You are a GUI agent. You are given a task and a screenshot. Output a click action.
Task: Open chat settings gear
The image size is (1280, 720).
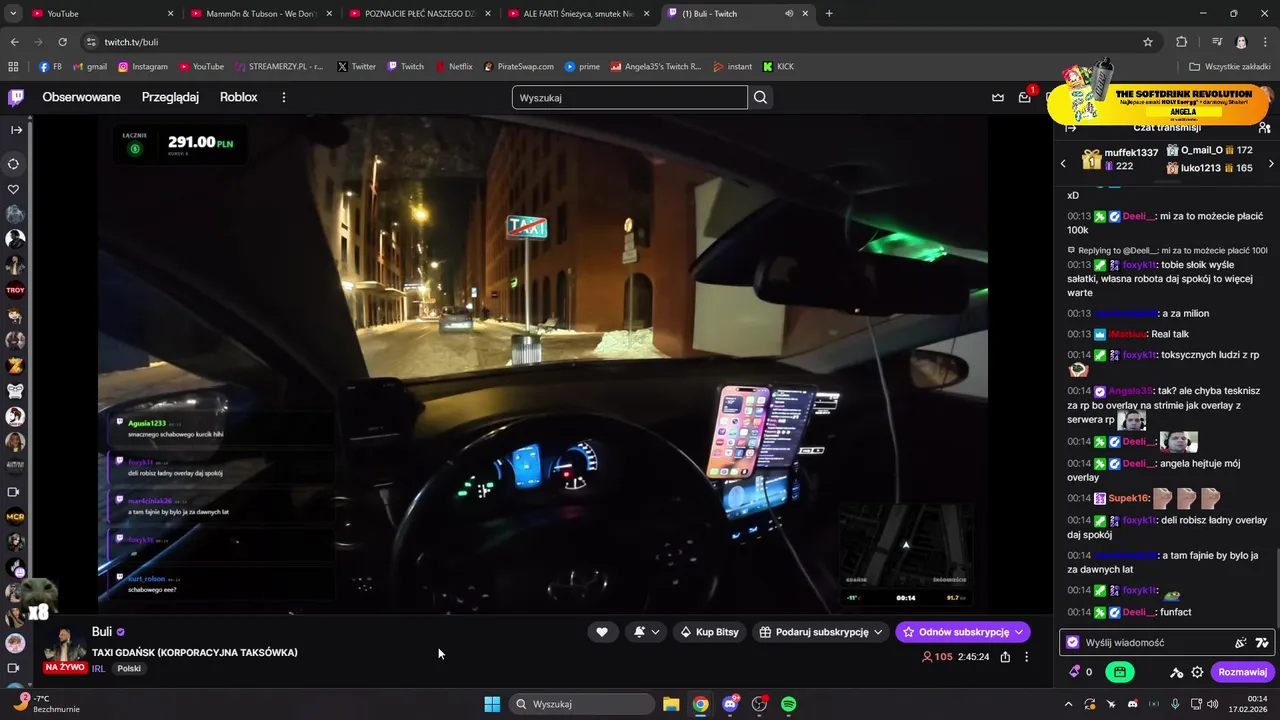coord(1197,672)
